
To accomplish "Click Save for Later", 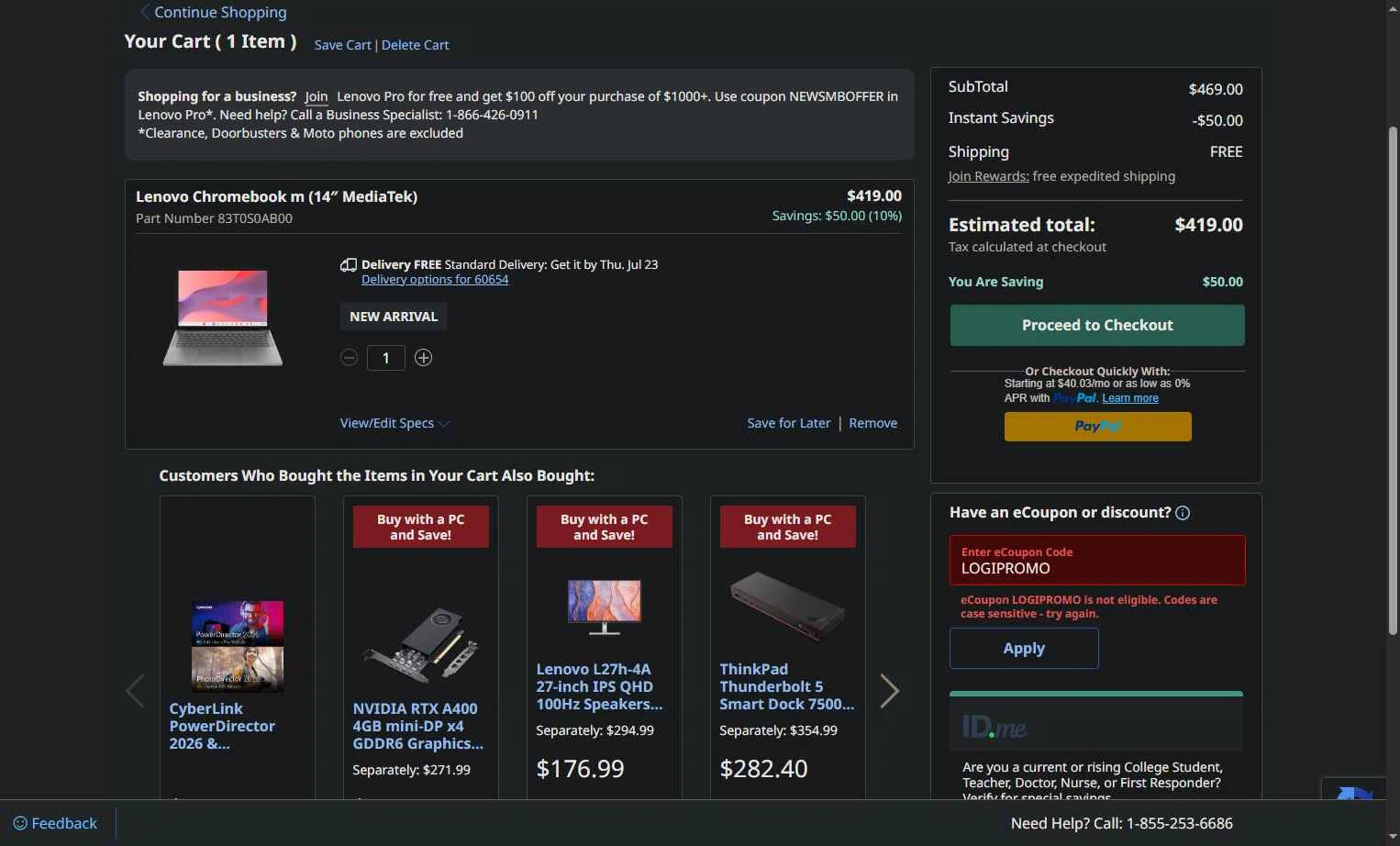I will pos(789,423).
